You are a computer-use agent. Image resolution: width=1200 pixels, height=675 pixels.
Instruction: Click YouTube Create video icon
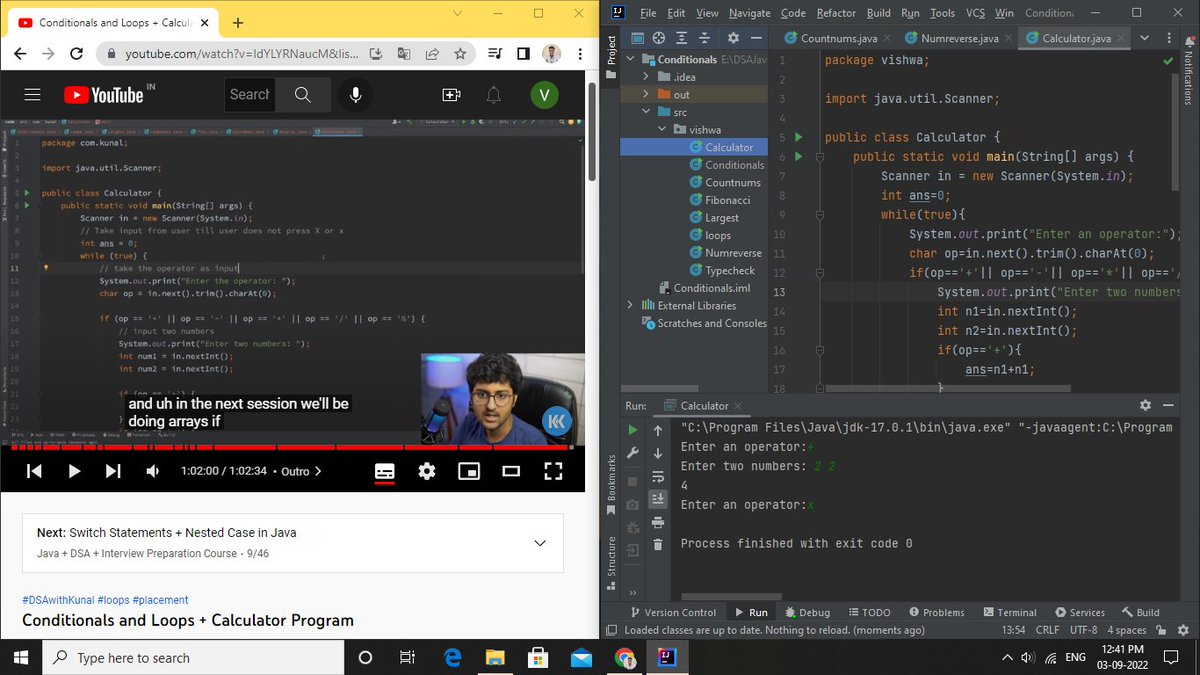pos(452,95)
